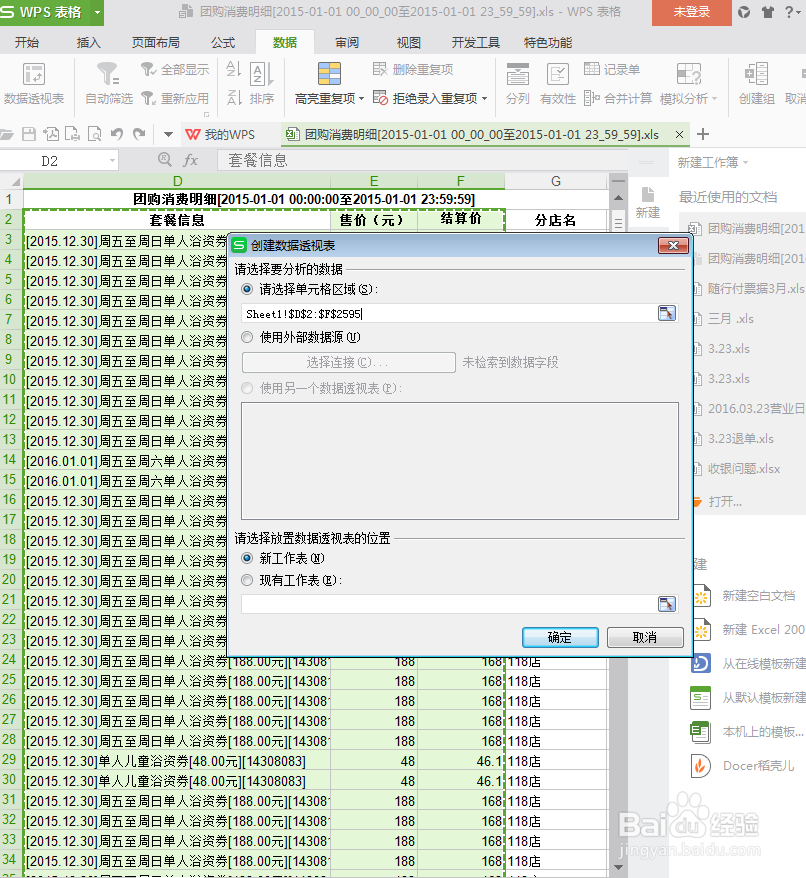This screenshot has width=806, height=878.
Task: Click the 模拟分析 what-if analysis icon
Action: [x=689, y=74]
